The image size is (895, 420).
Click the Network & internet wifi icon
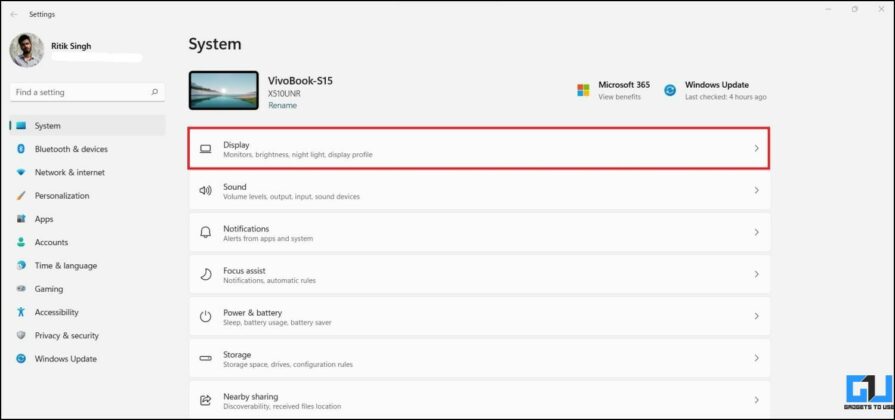[21, 172]
